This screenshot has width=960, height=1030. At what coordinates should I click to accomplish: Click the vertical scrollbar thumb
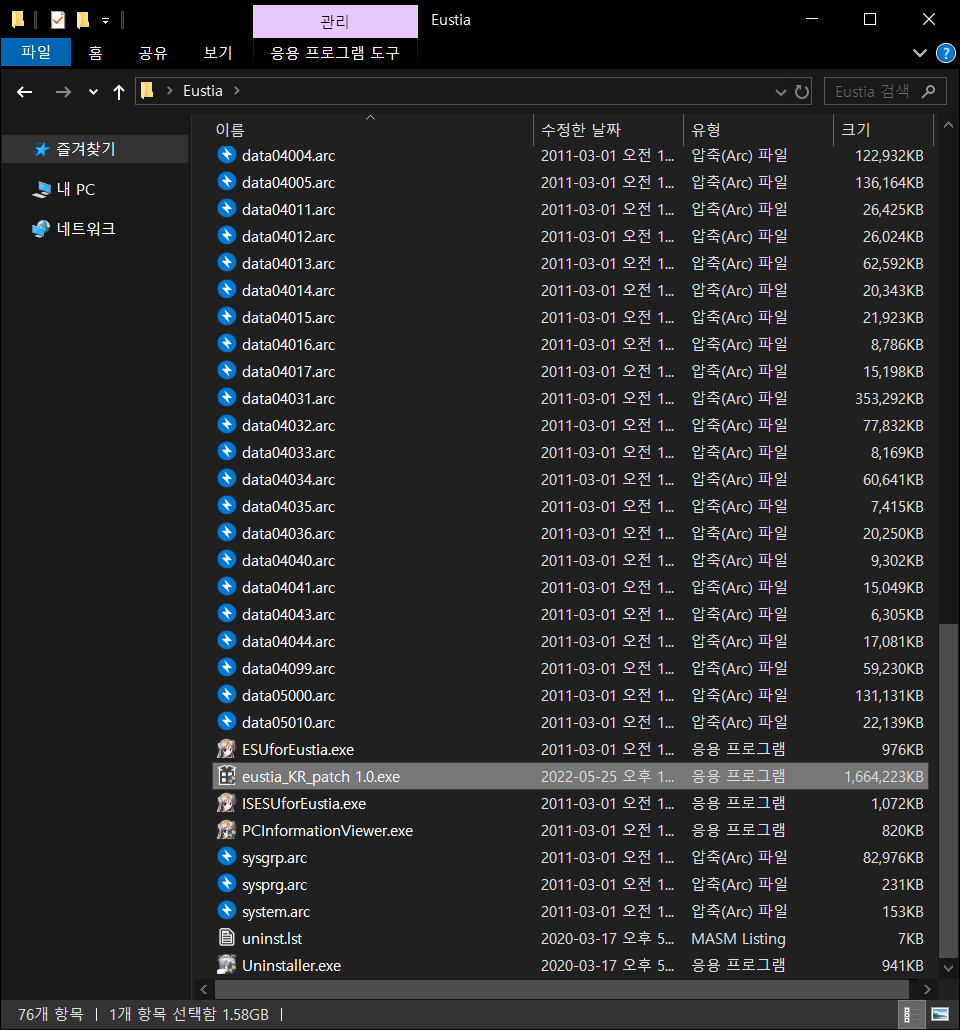[x=948, y=790]
